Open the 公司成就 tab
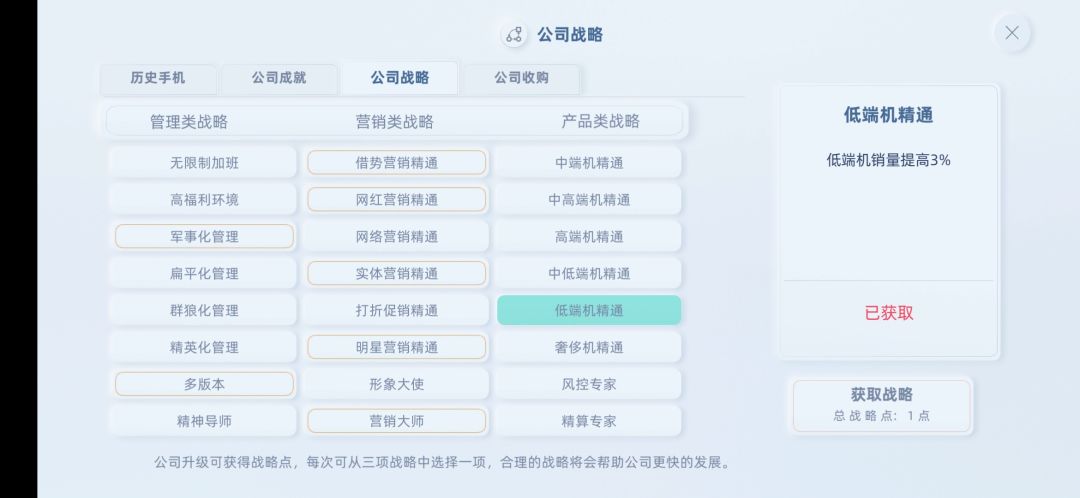 click(x=279, y=78)
